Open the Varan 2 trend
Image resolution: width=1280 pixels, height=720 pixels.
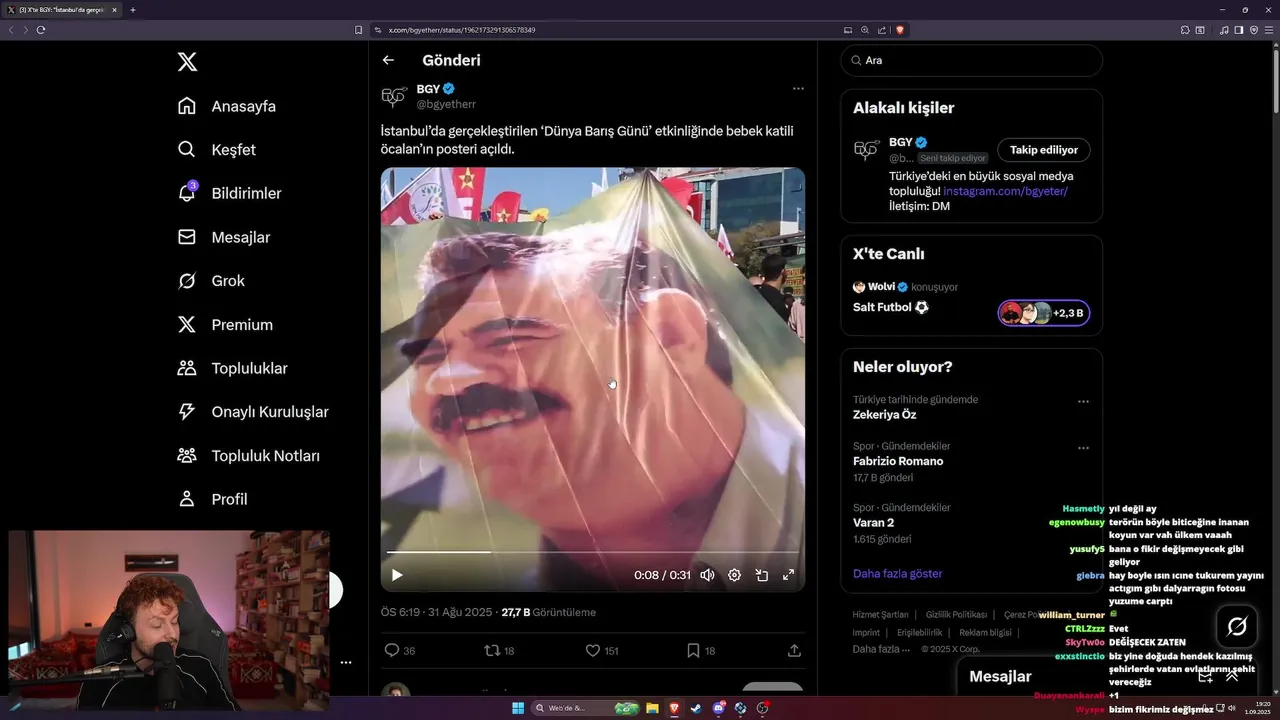coord(873,523)
